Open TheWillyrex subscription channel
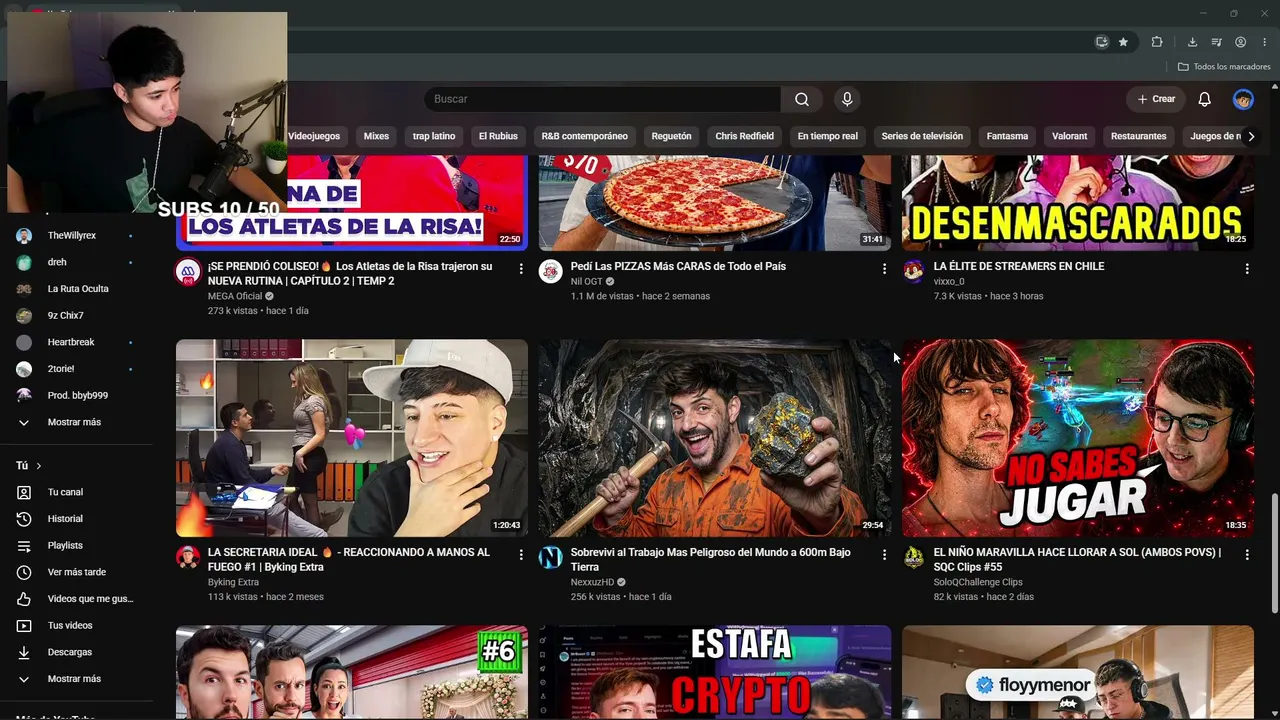Screen dimensions: 1280x720 click(76, 236)
